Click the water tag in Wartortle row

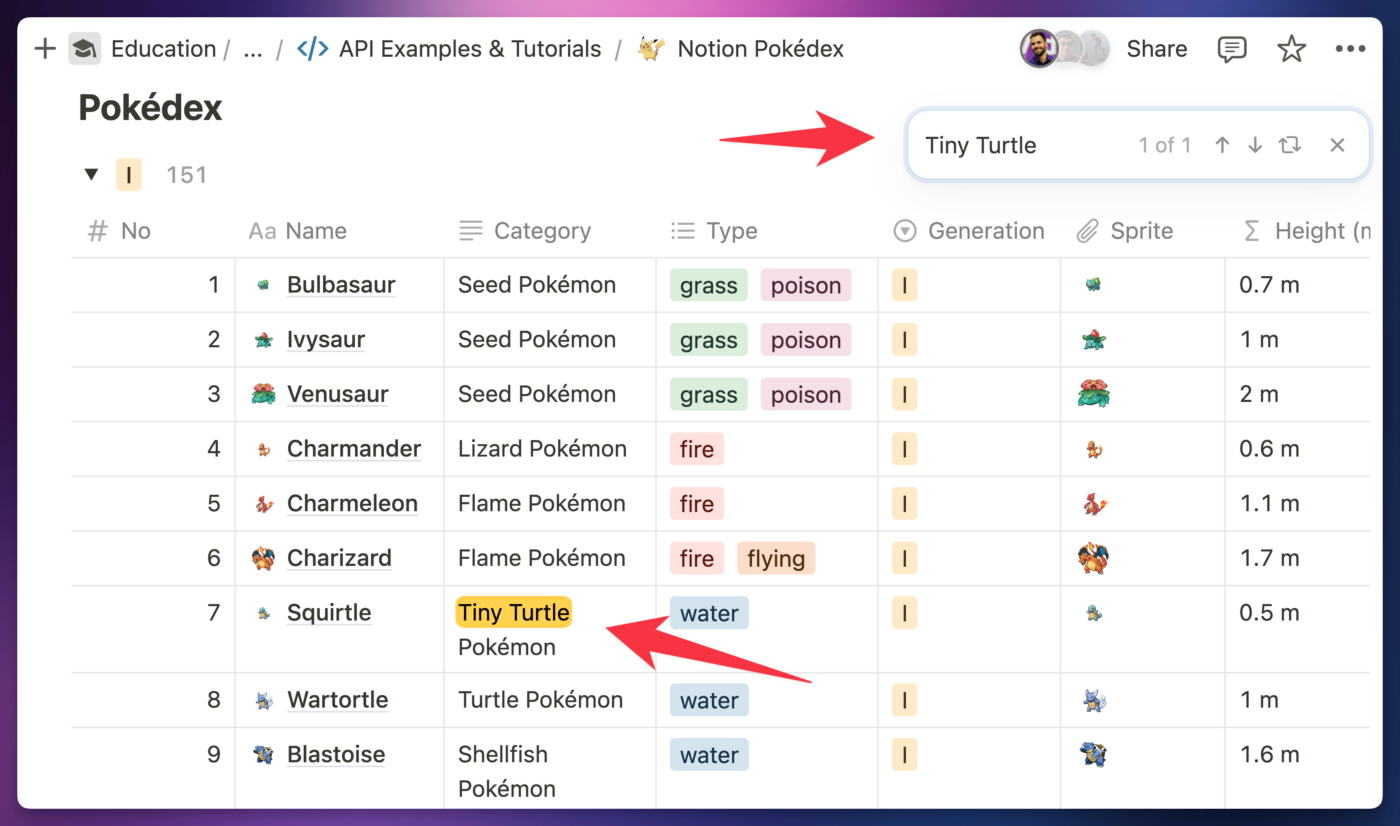pos(709,700)
